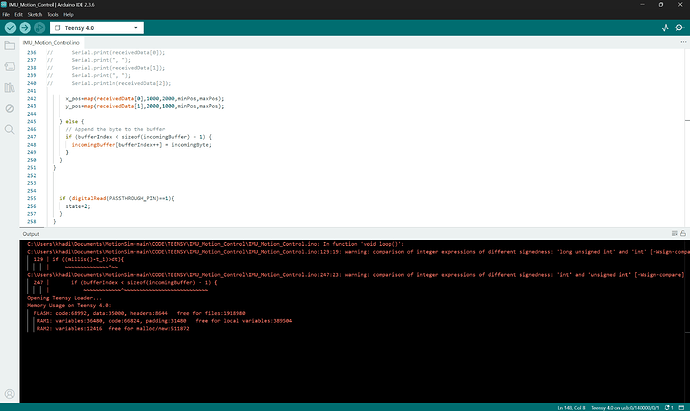This screenshot has width=690, height=411.
Task: Open the Library Manager sidebar panel
Action: (10, 87)
